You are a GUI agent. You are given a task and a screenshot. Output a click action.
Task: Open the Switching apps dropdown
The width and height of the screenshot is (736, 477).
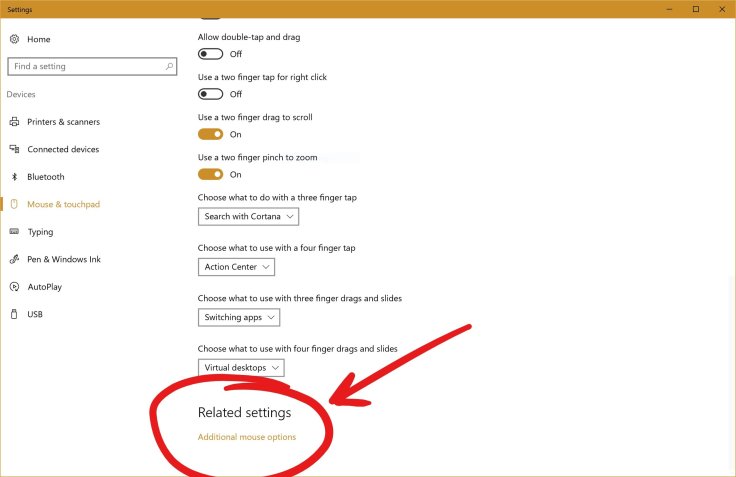[x=239, y=317]
